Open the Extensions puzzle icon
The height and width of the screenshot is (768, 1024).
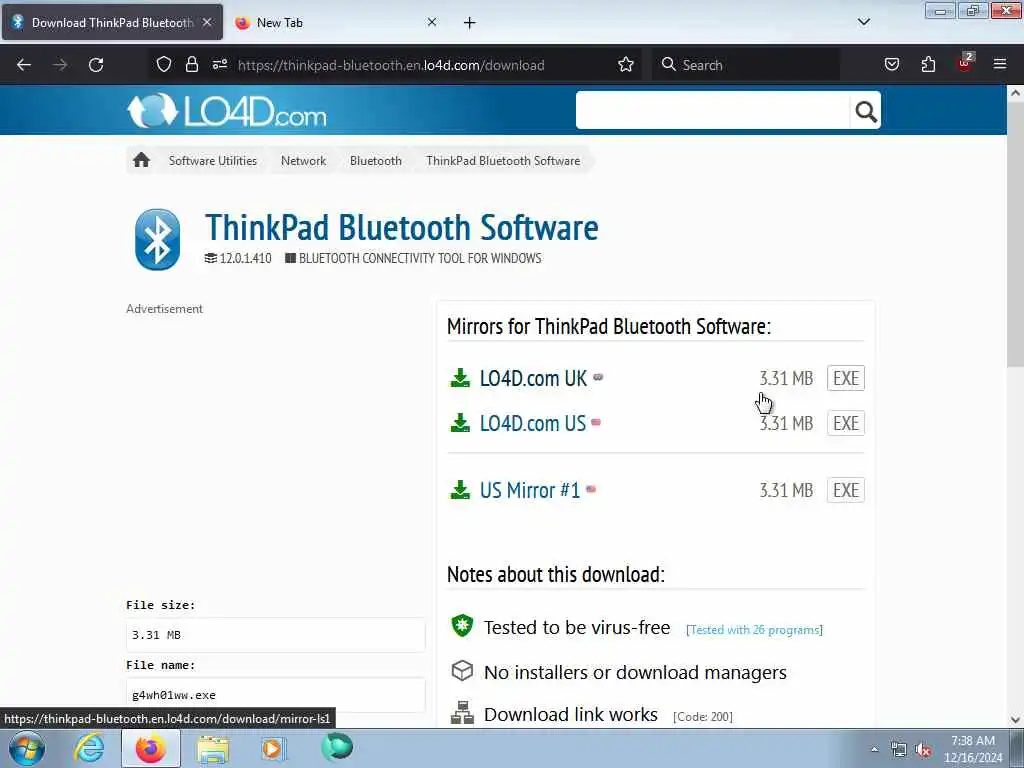coord(928,64)
